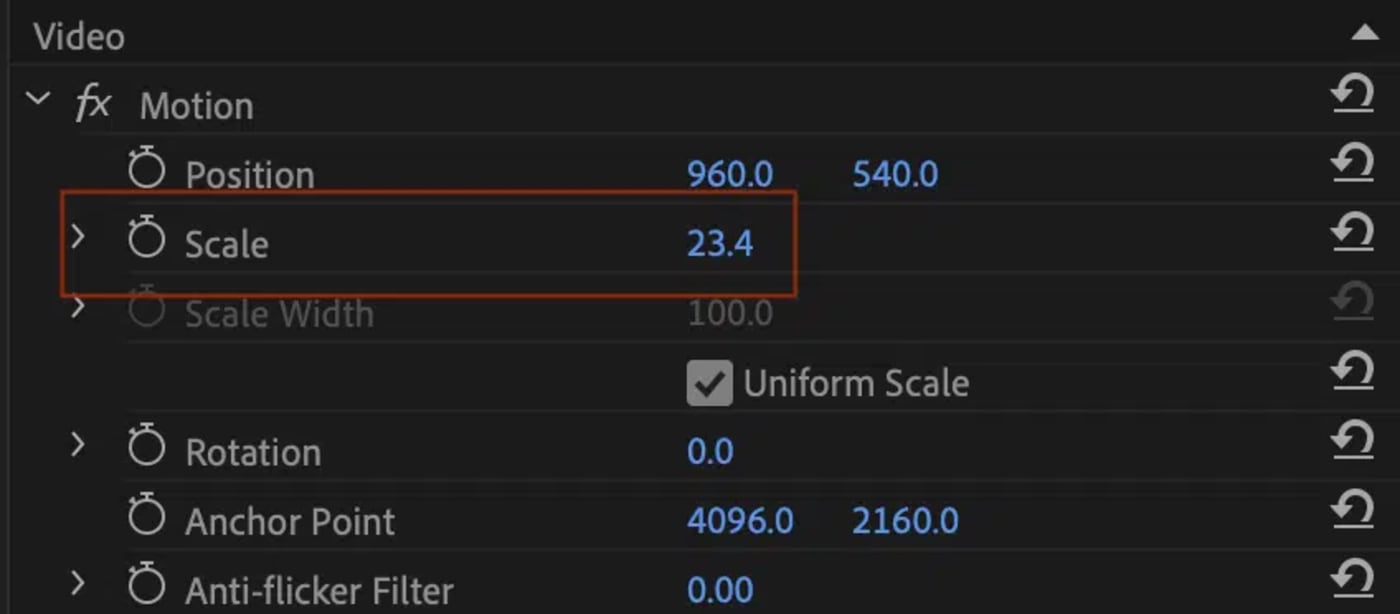The width and height of the screenshot is (1400, 614).
Task: Reset the Scale parameter
Action: 1352,234
